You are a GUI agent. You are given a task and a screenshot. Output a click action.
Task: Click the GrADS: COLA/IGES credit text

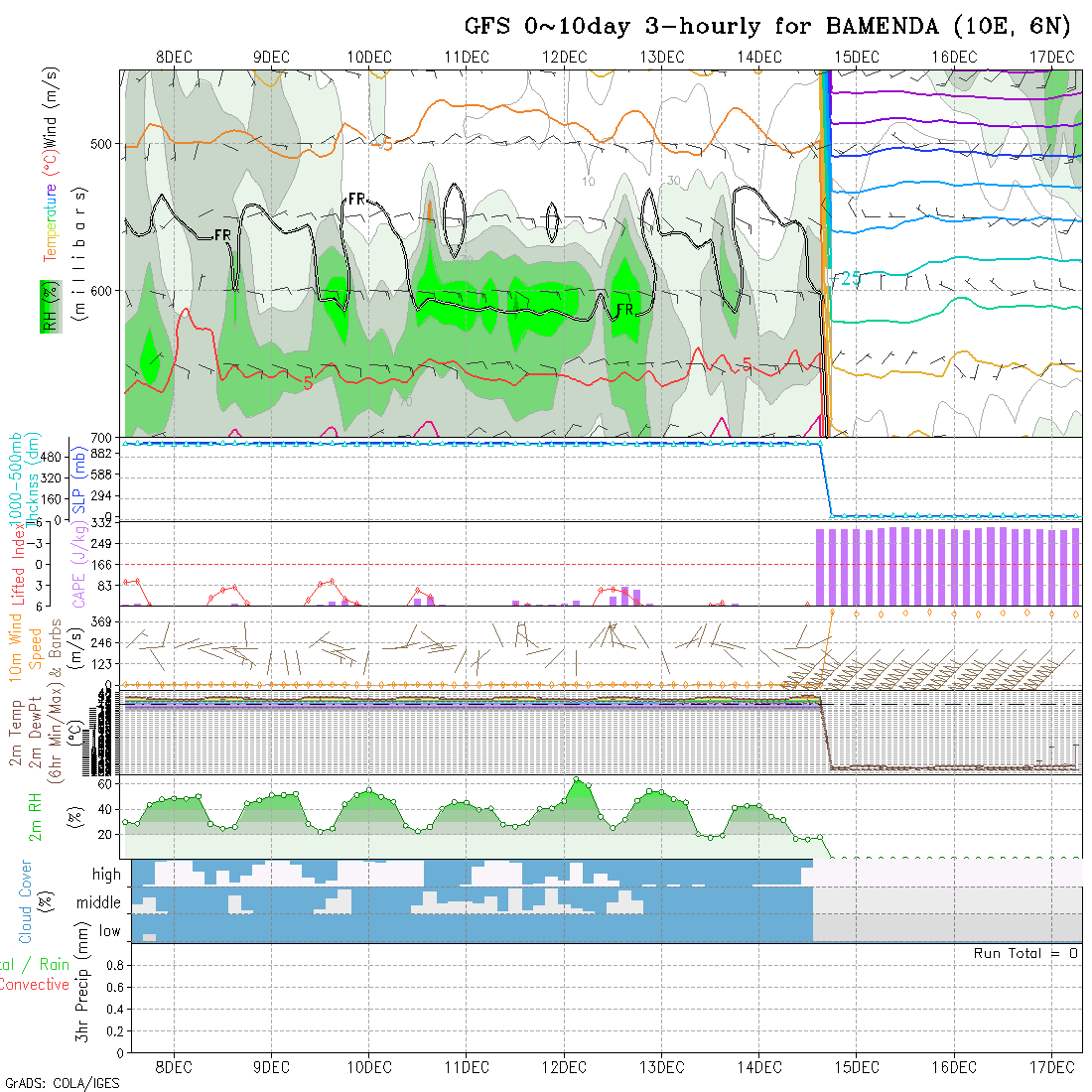click(x=62, y=1082)
